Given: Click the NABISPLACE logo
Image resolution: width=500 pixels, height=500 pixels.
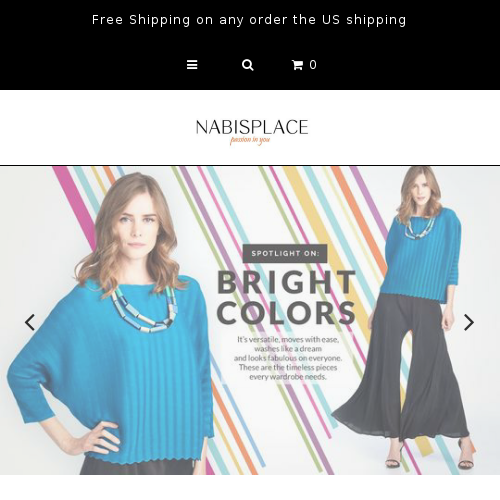Looking at the screenshot, I should pyautogui.click(x=252, y=127).
